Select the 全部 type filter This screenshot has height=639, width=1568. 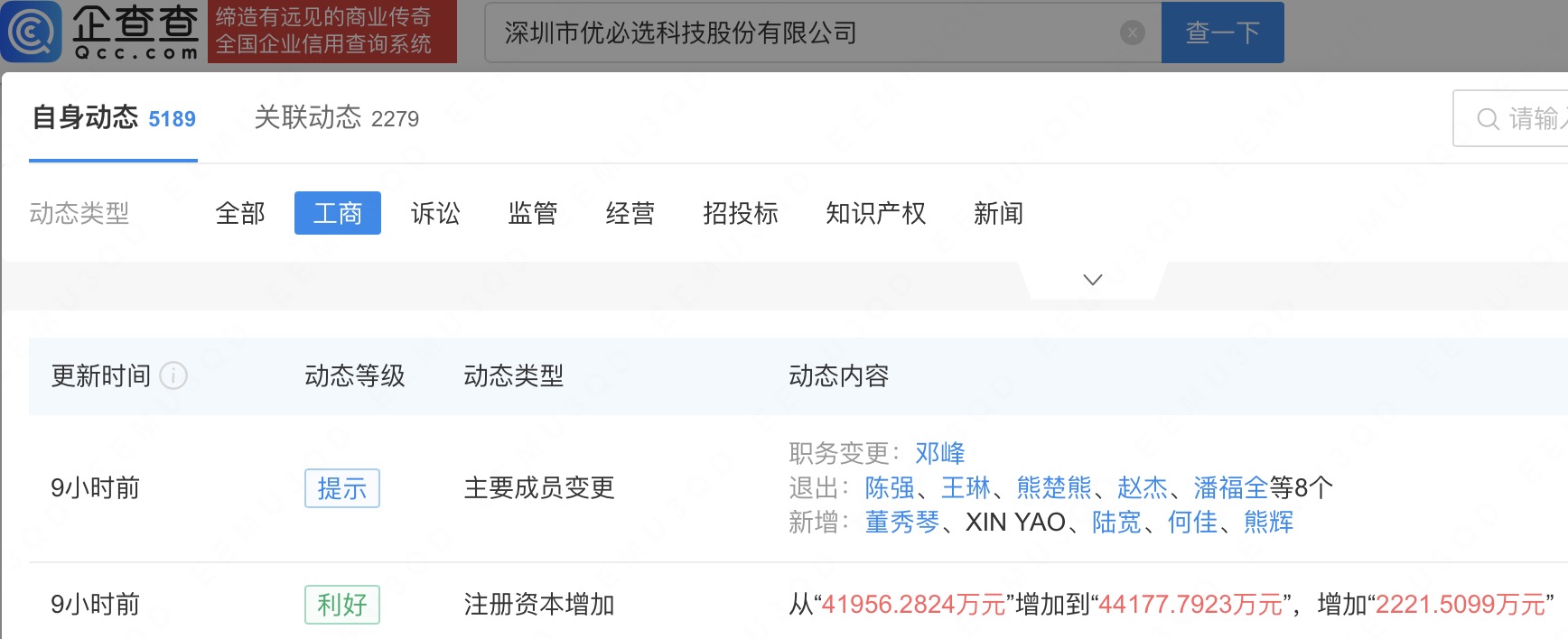point(240,213)
